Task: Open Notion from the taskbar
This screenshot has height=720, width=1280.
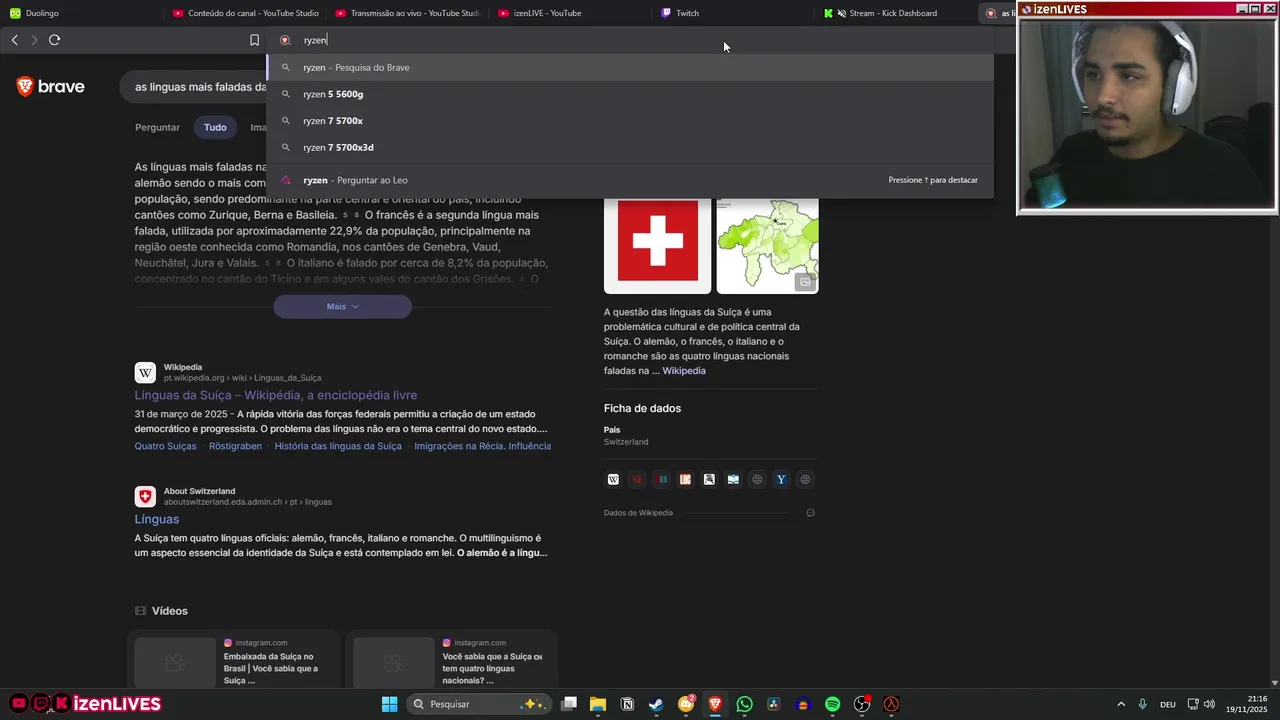Action: tap(627, 704)
